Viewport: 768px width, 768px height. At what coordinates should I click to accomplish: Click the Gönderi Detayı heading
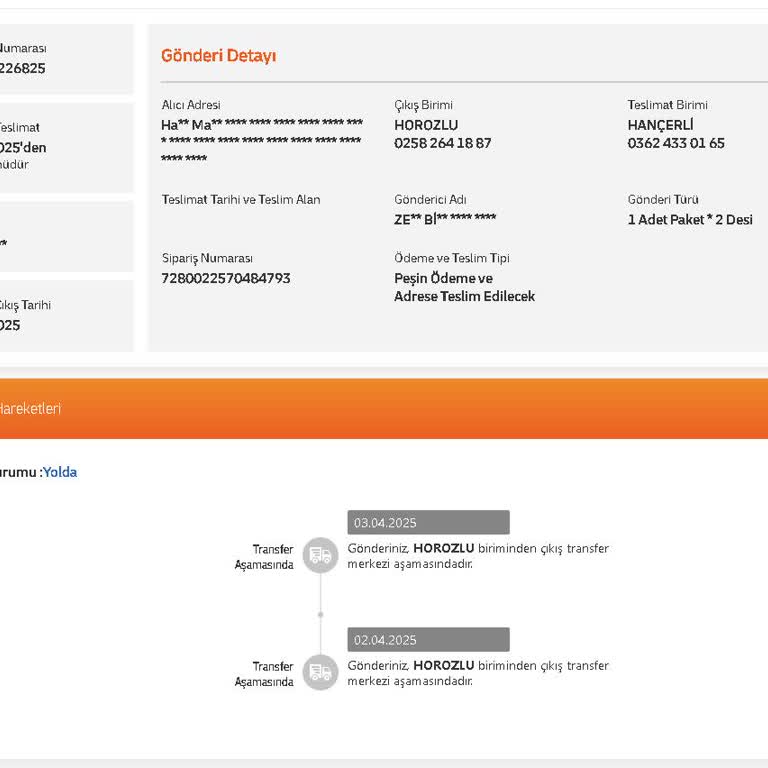tap(218, 56)
